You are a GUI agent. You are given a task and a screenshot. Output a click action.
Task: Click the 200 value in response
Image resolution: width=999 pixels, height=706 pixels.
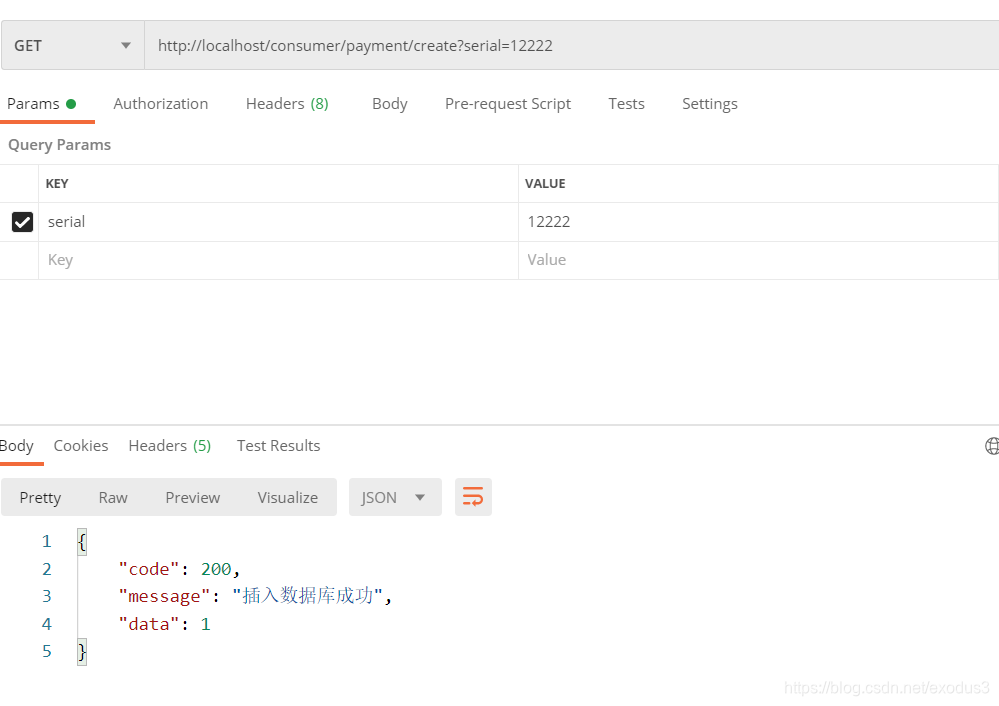click(x=216, y=569)
